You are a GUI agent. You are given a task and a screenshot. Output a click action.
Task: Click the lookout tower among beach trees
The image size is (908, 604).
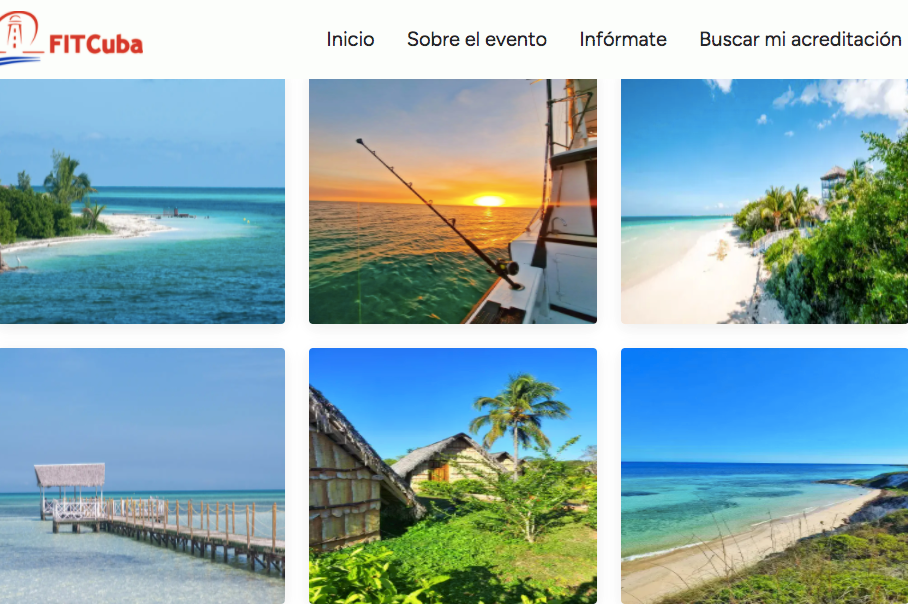point(833,184)
